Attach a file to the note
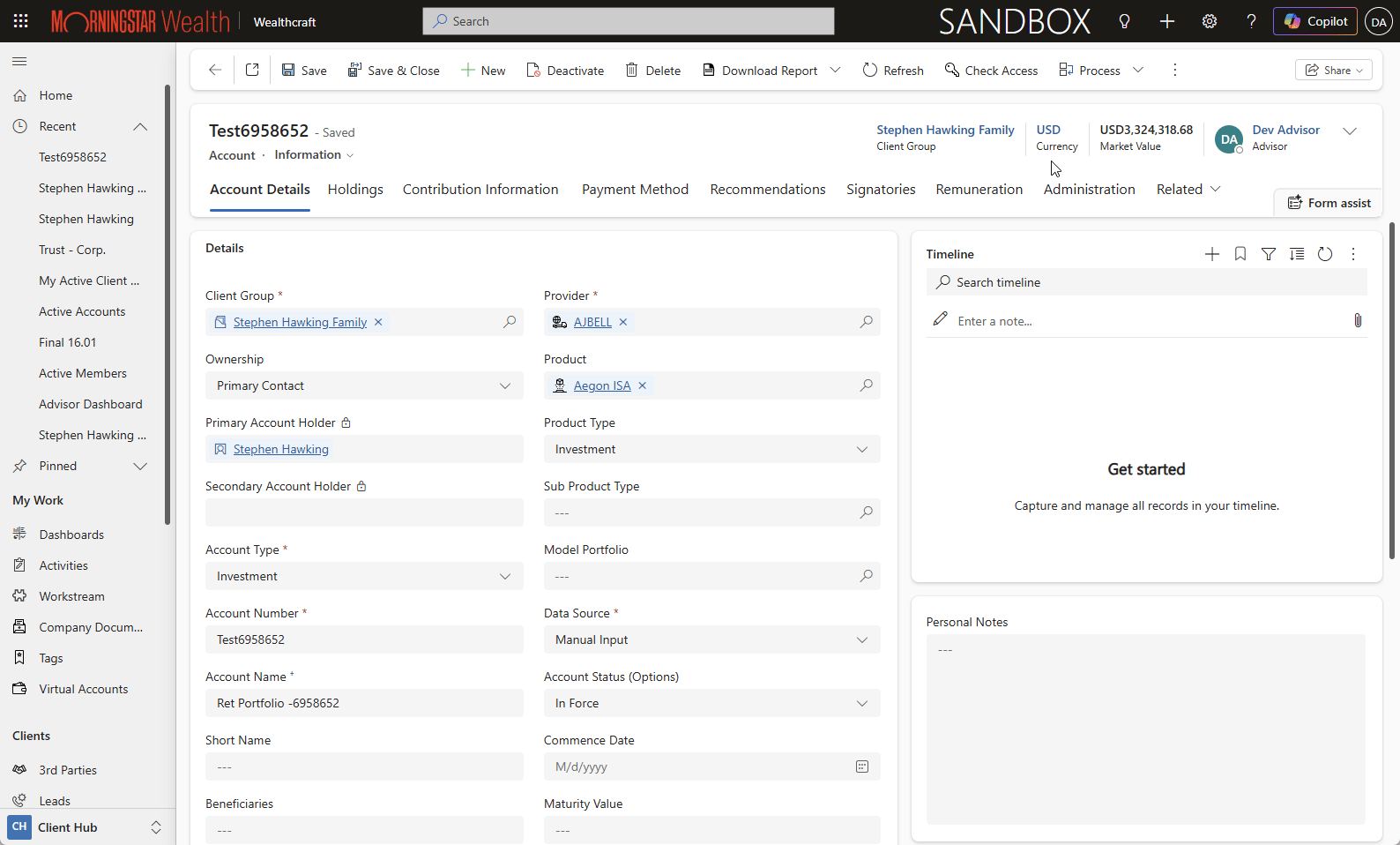Image resolution: width=1400 pixels, height=845 pixels. (1358, 320)
